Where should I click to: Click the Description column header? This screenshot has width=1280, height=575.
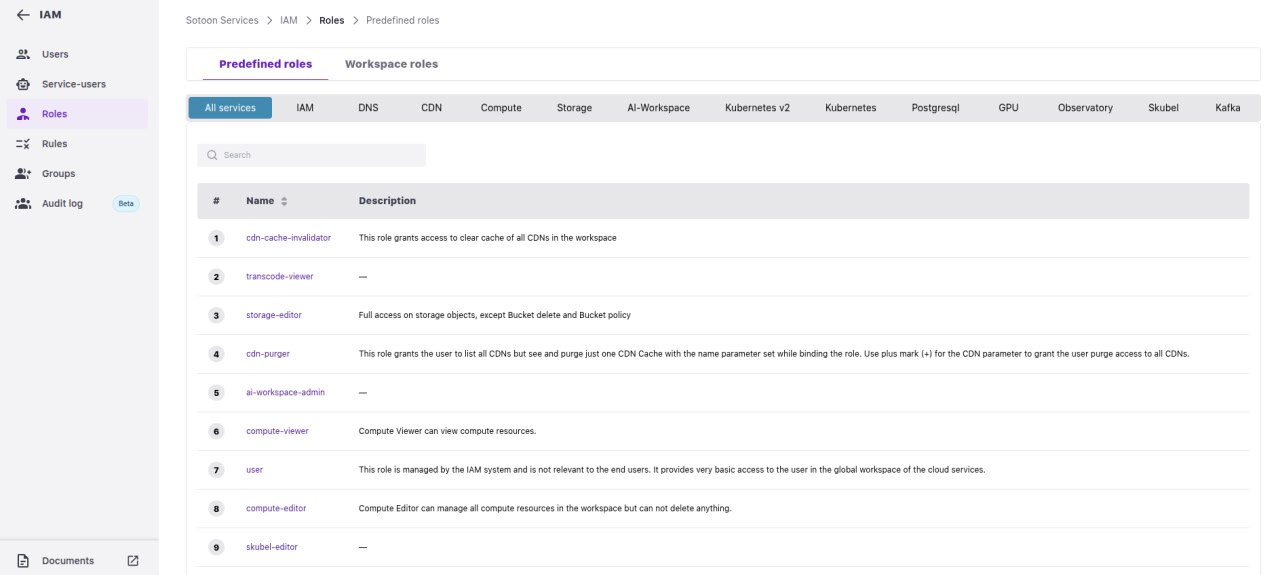387,201
